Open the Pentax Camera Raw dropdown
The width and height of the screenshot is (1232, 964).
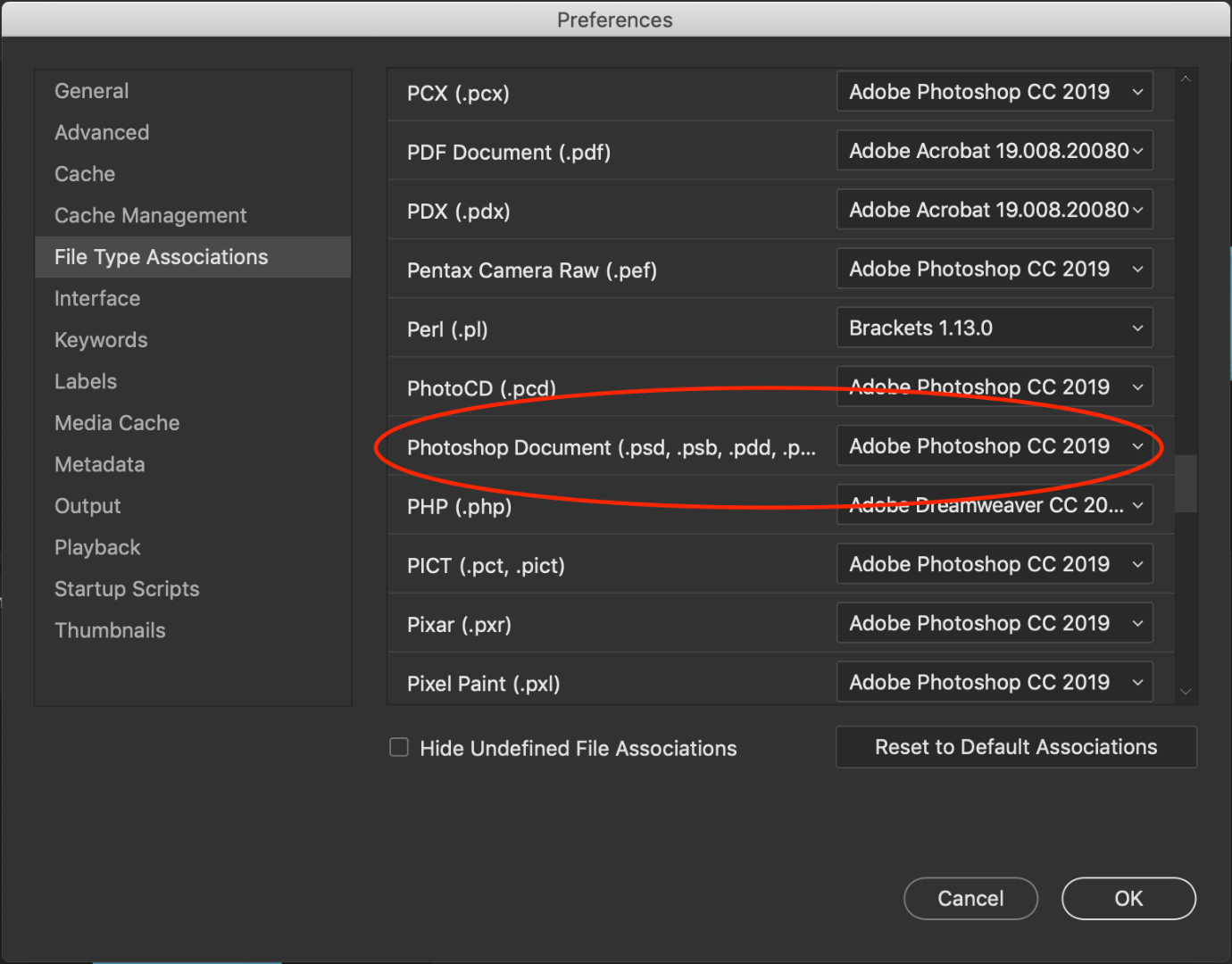[x=994, y=268]
